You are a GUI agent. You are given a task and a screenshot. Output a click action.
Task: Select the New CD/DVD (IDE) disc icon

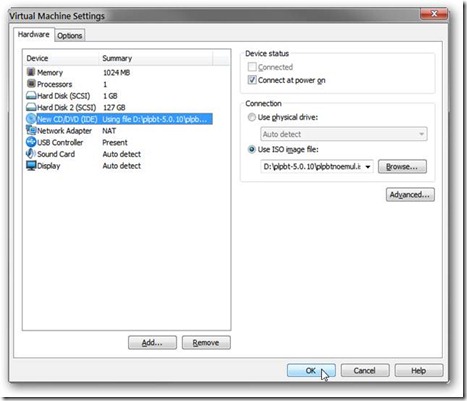(x=31, y=119)
